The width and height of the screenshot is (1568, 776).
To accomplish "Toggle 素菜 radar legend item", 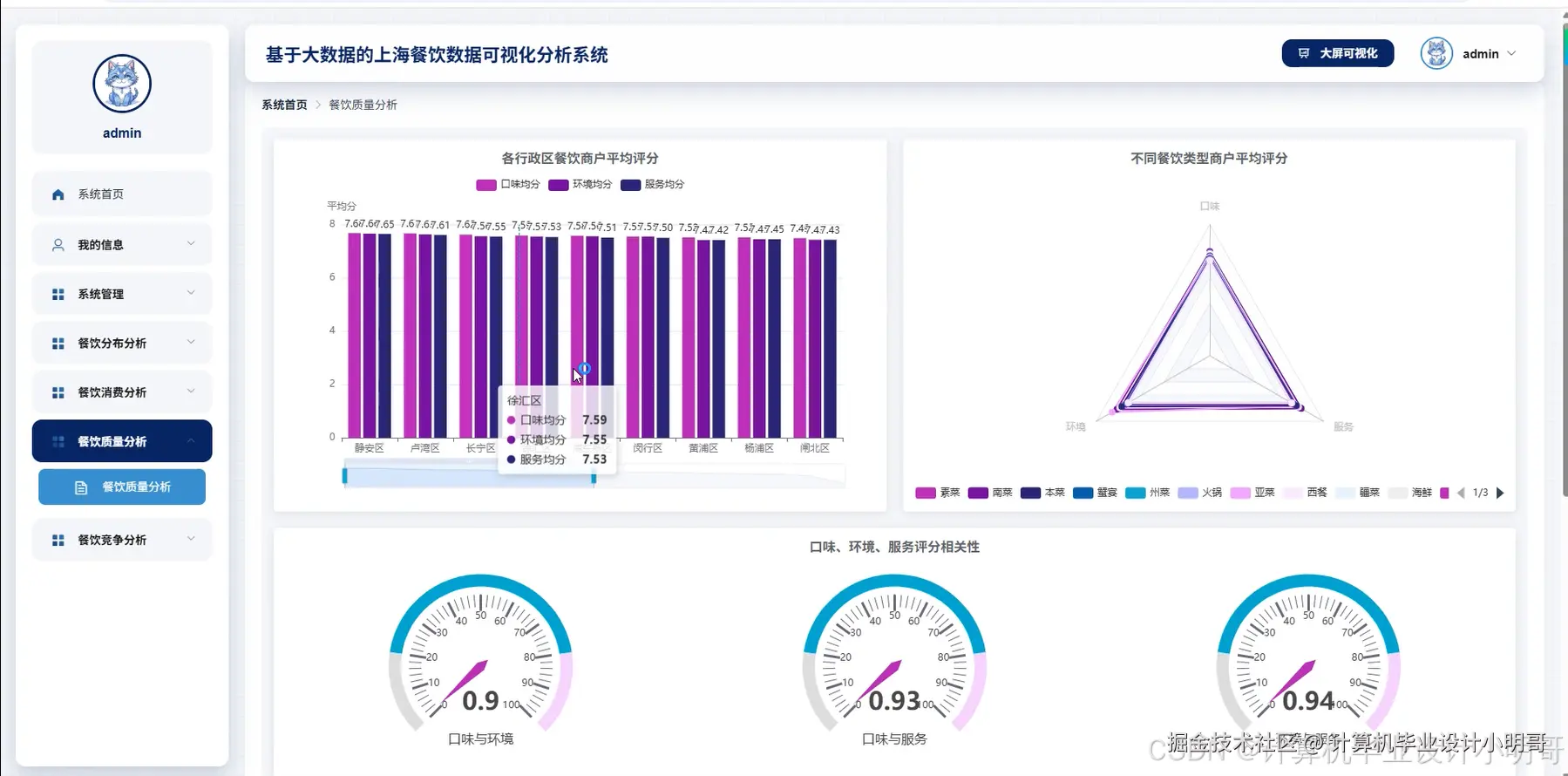I will pos(937,493).
